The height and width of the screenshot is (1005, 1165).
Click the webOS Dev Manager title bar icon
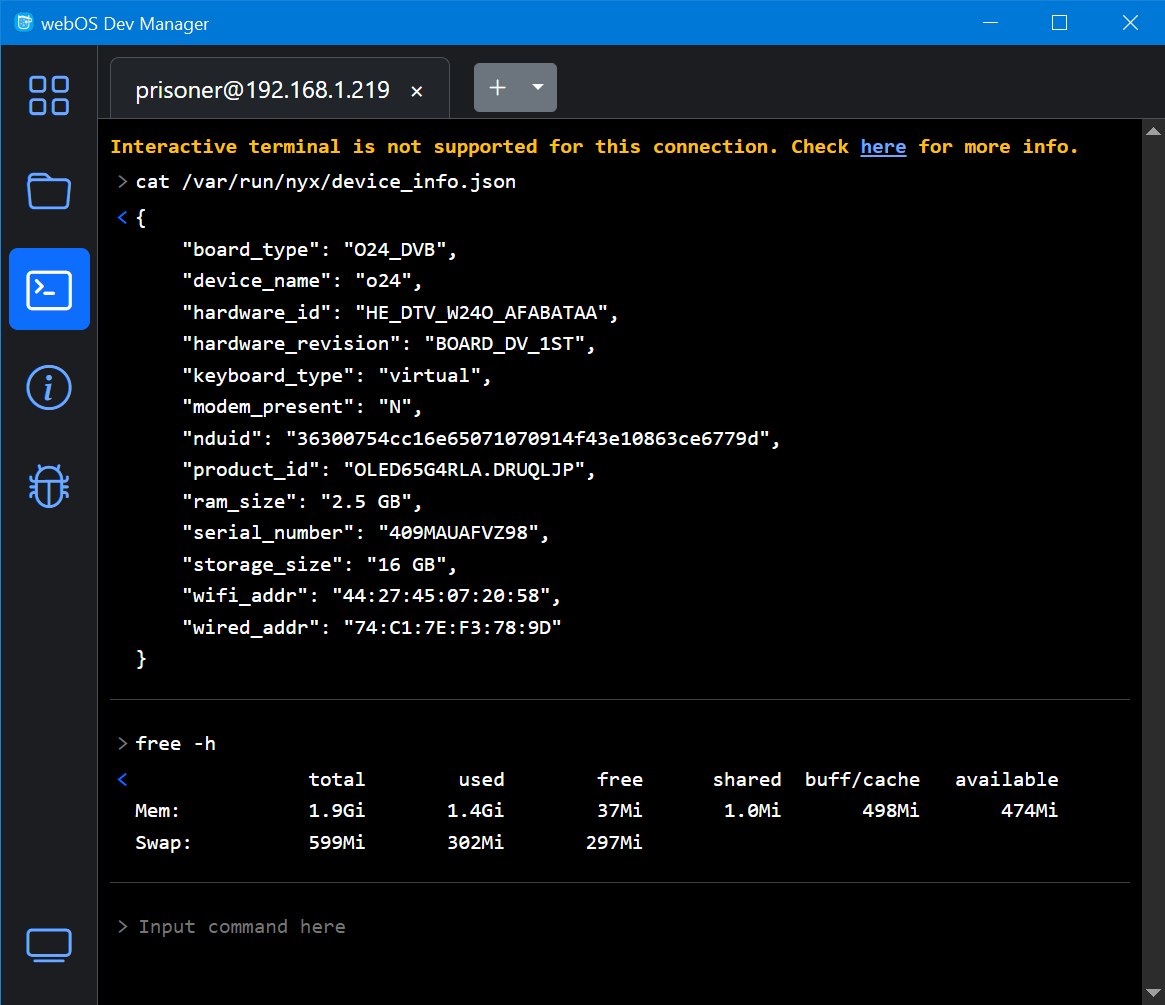tap(24, 23)
